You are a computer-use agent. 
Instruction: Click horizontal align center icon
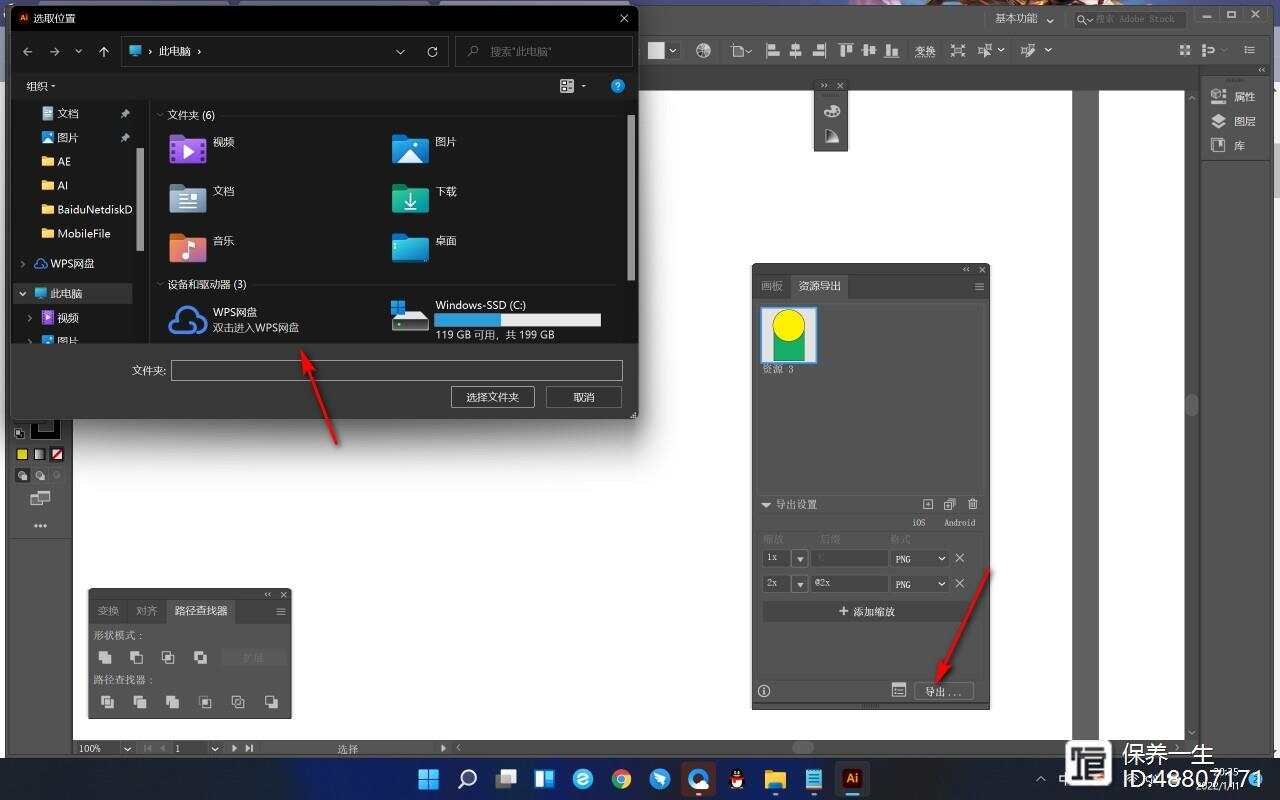[796, 50]
